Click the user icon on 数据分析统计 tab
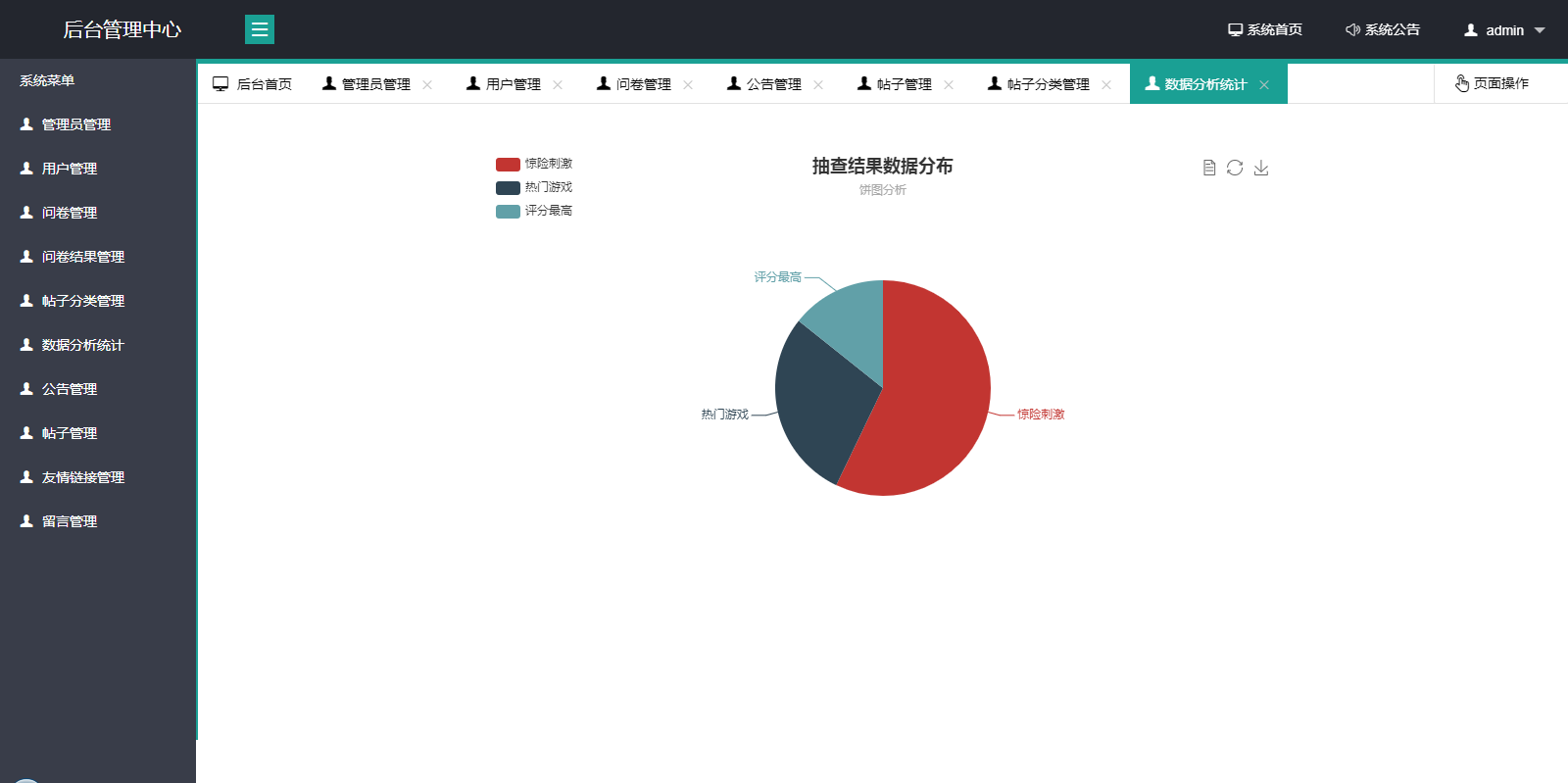 coord(1151,83)
